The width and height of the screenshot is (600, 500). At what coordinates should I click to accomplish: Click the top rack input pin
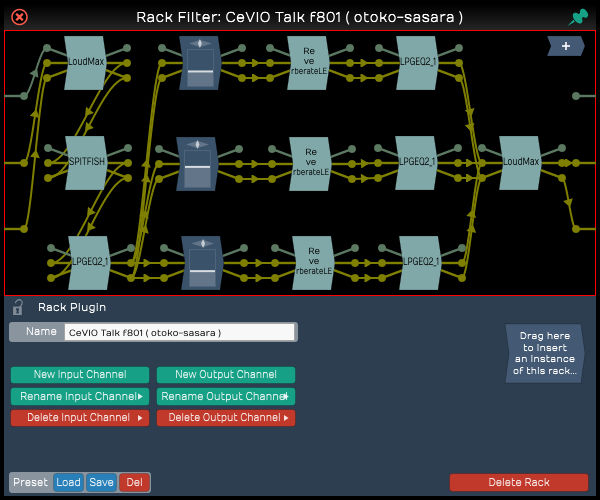[x=24, y=96]
